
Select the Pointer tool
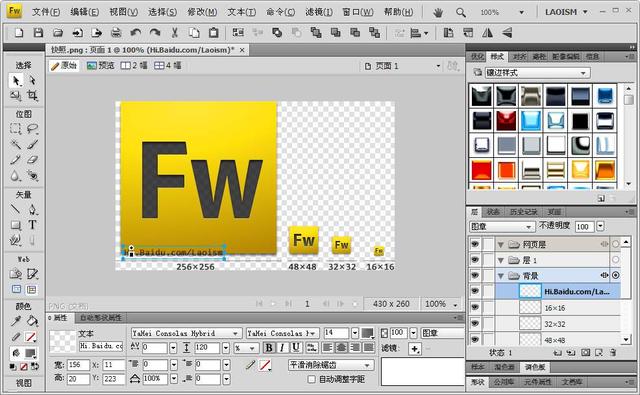click(16, 81)
